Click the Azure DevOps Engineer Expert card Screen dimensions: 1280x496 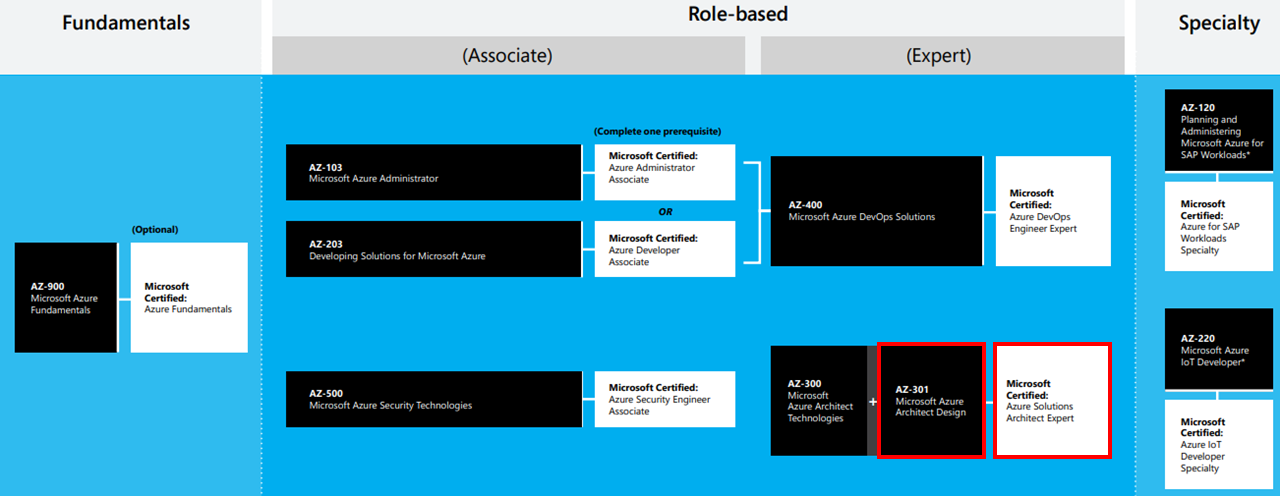coord(1053,210)
